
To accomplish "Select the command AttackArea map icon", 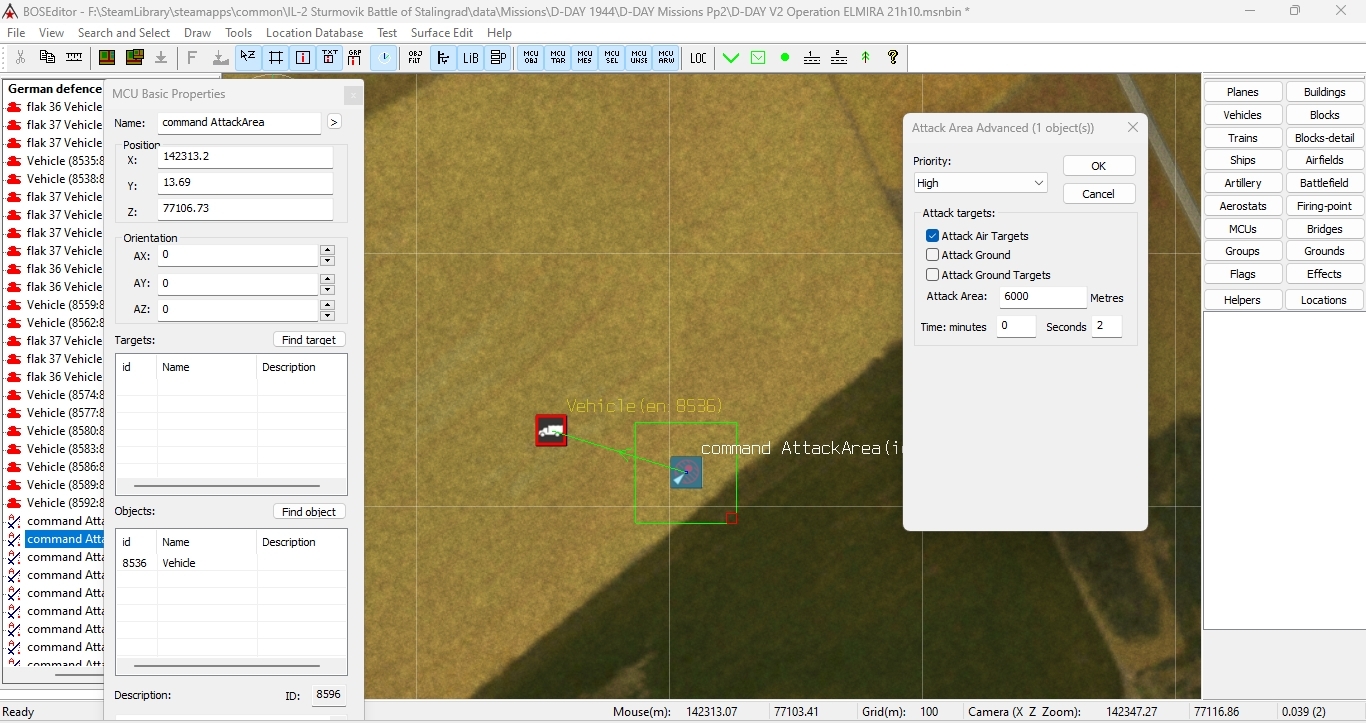I will pyautogui.click(x=686, y=472).
